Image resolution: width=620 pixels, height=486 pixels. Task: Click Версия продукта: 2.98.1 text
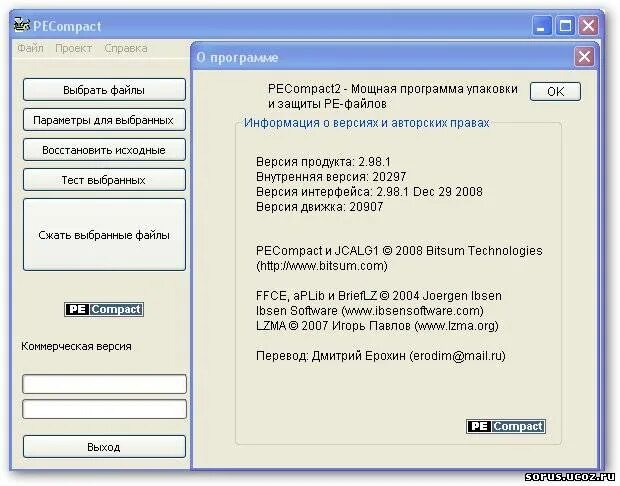pyautogui.click(x=323, y=162)
